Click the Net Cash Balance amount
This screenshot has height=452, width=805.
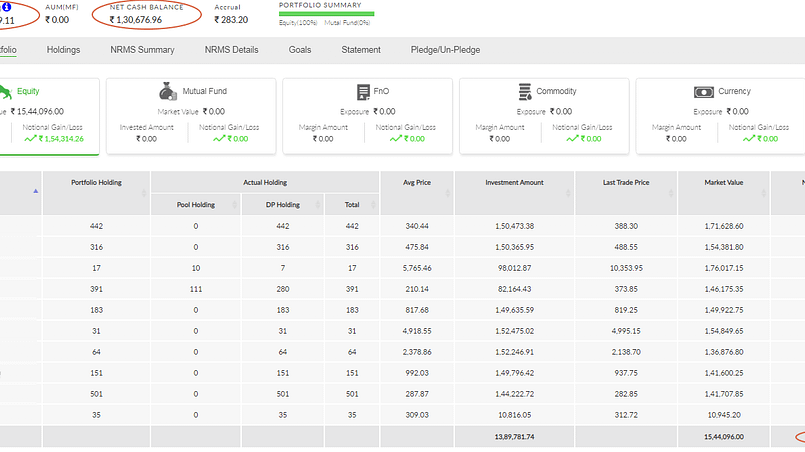coord(136,20)
